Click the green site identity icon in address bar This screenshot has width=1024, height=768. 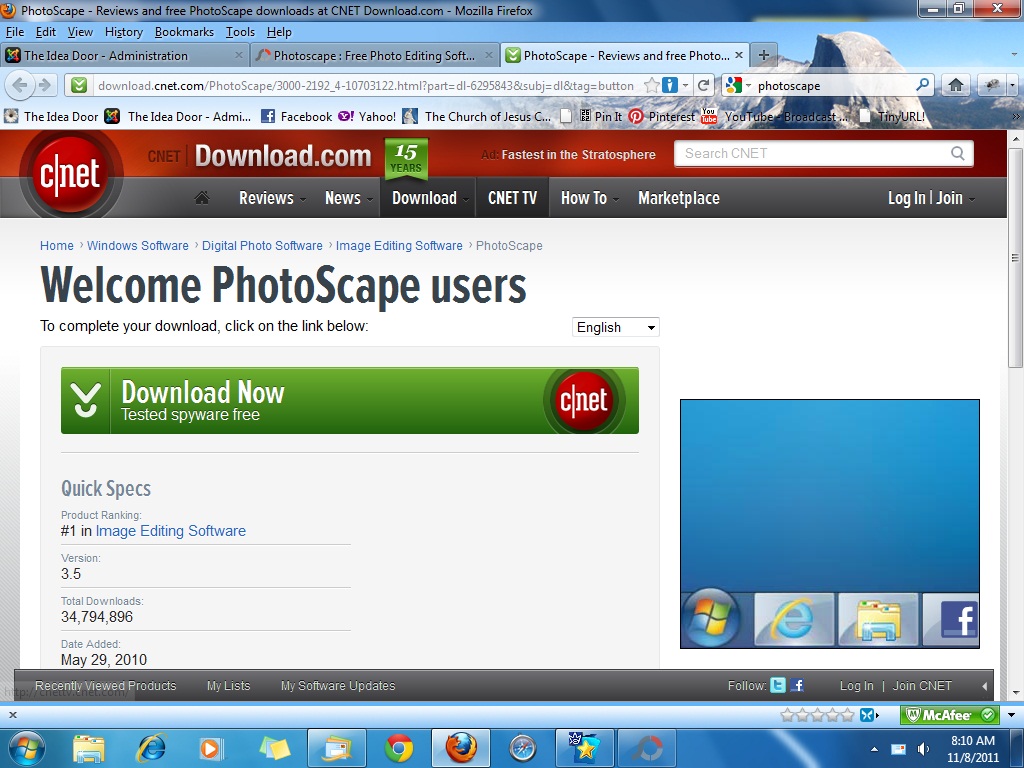(79, 86)
